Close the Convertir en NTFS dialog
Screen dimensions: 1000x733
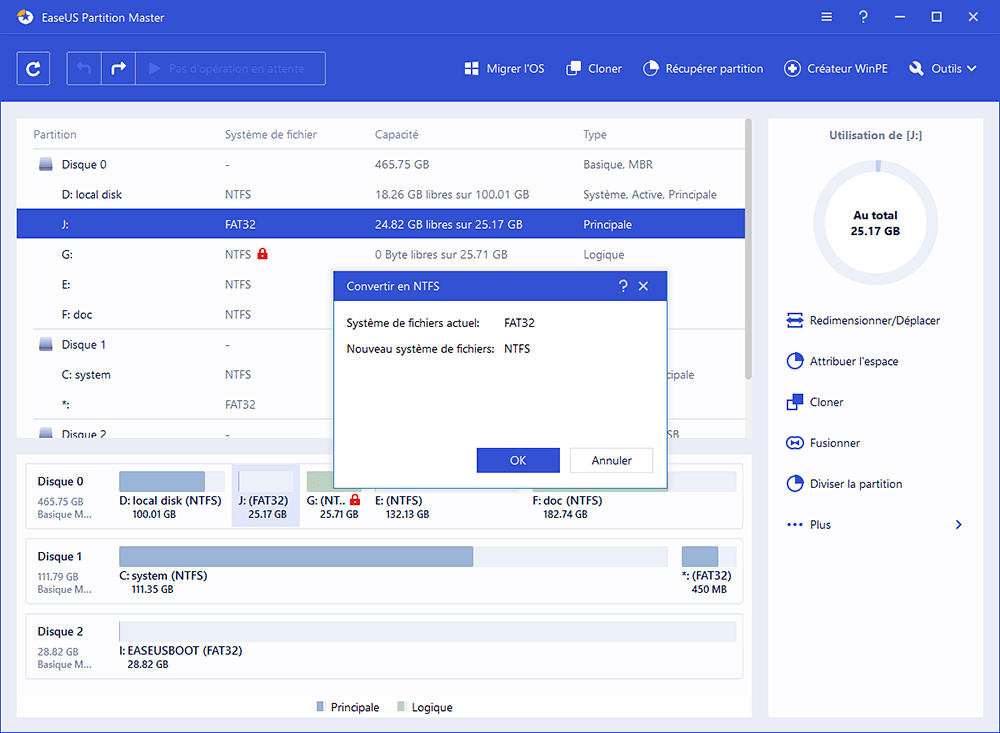click(x=643, y=286)
